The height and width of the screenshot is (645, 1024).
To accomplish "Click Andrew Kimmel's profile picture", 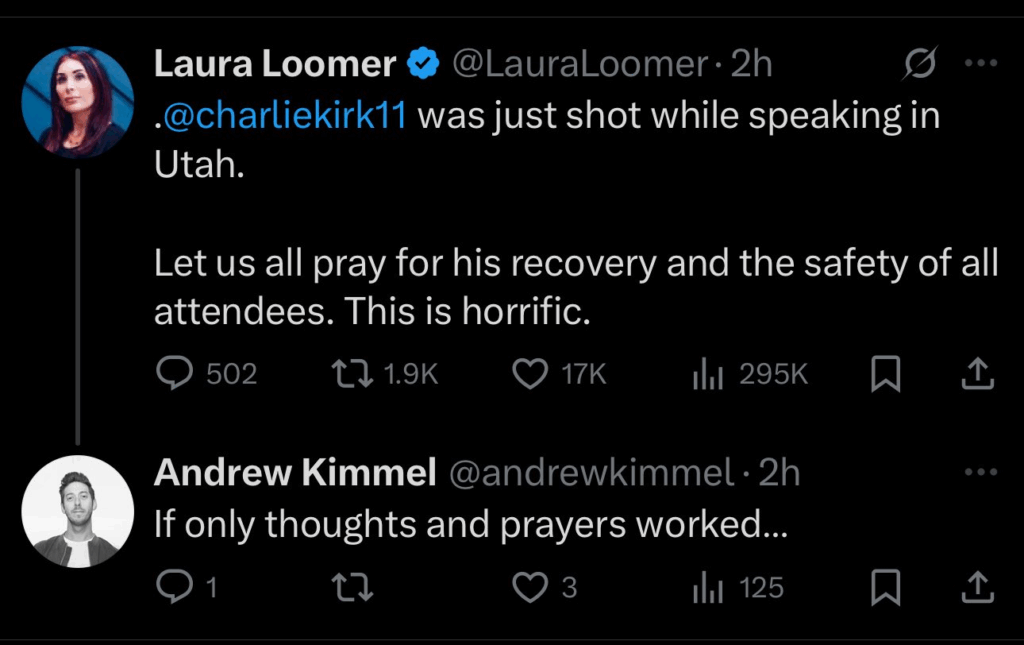I will [77, 512].
